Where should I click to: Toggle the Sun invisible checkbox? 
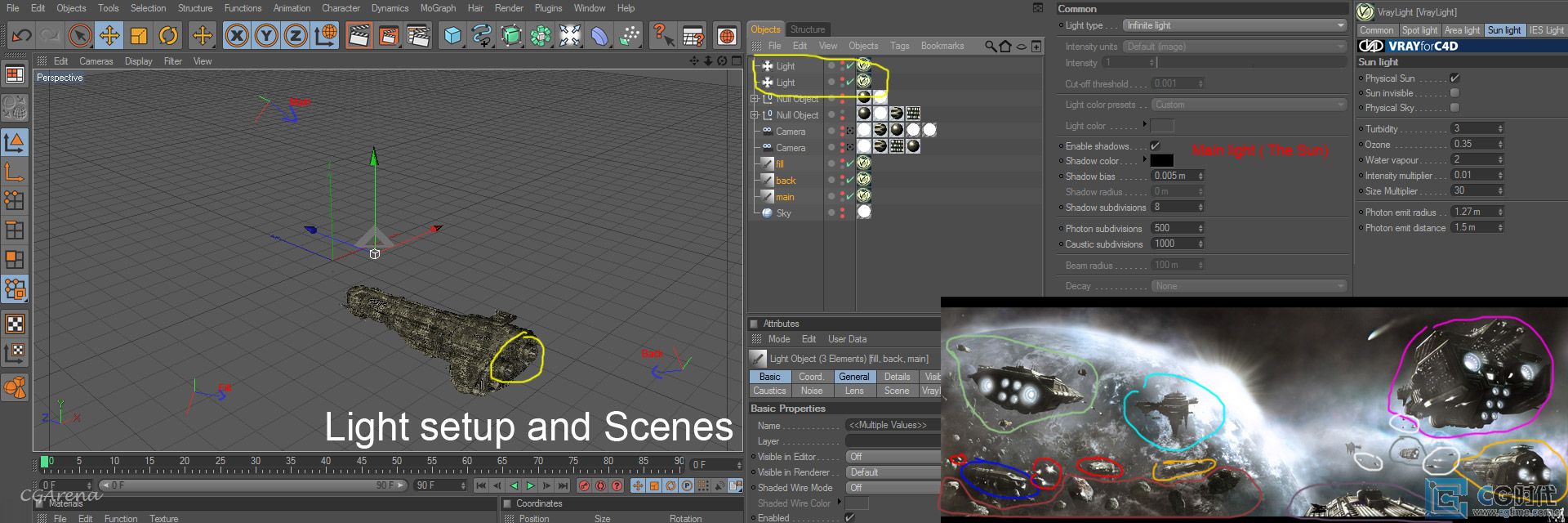pos(1454,93)
